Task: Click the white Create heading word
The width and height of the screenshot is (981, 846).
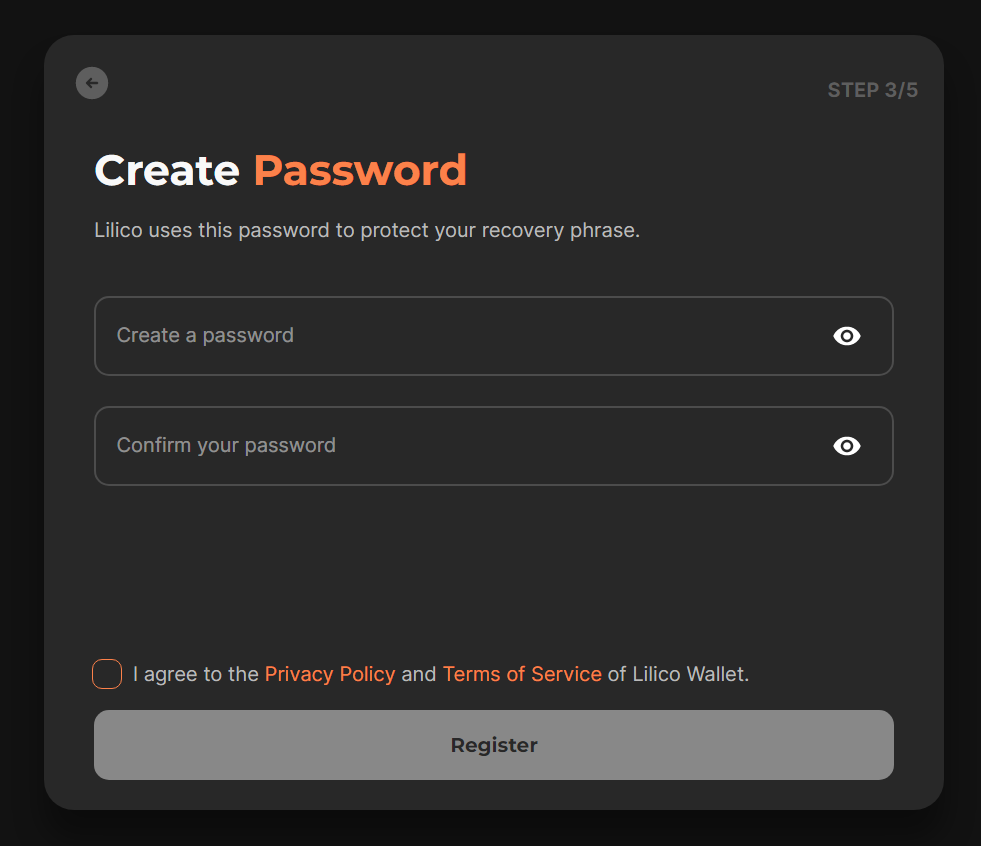Action: pyautogui.click(x=167, y=170)
